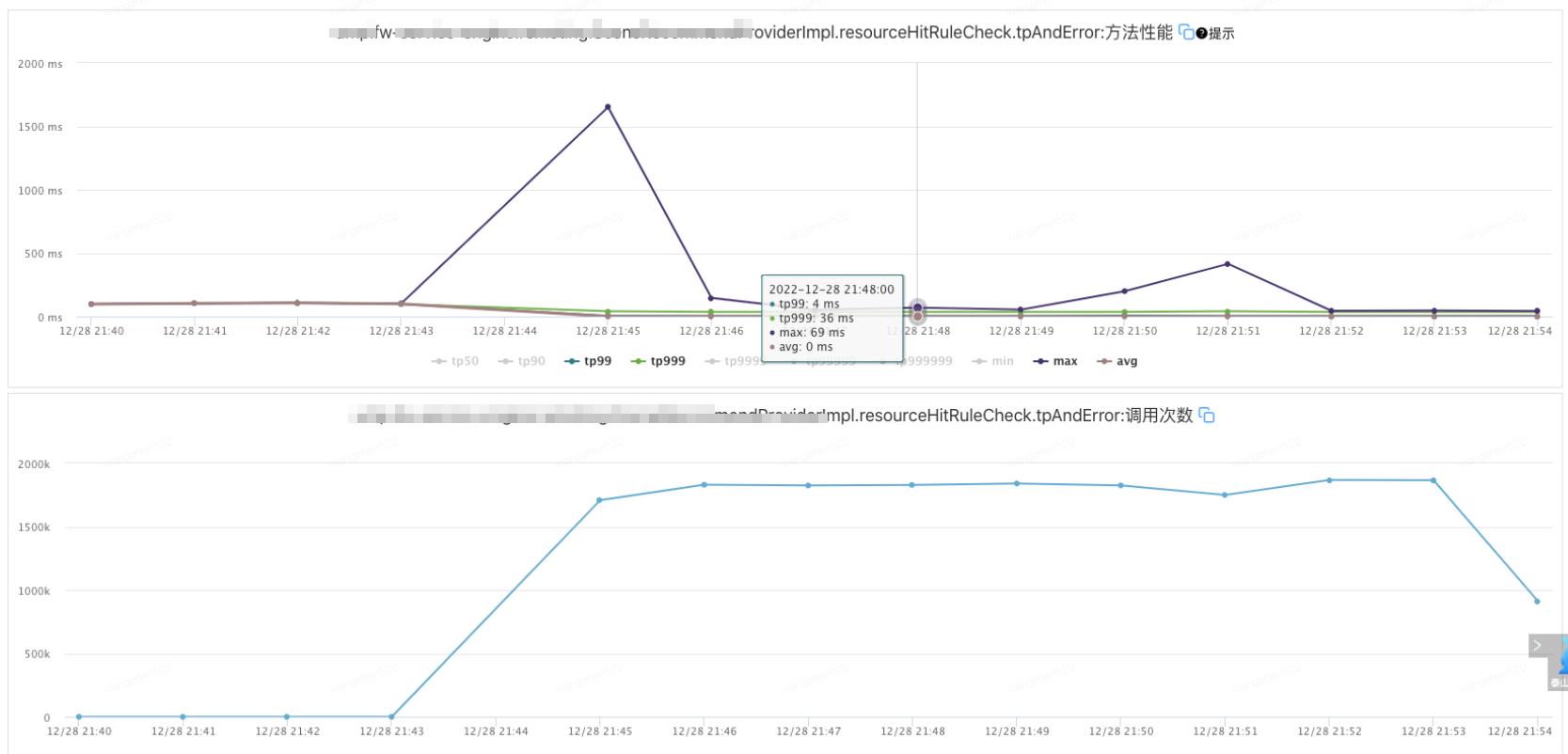The image size is (1568, 754).
Task: Toggle the tp50 legend series
Action: 455,361
